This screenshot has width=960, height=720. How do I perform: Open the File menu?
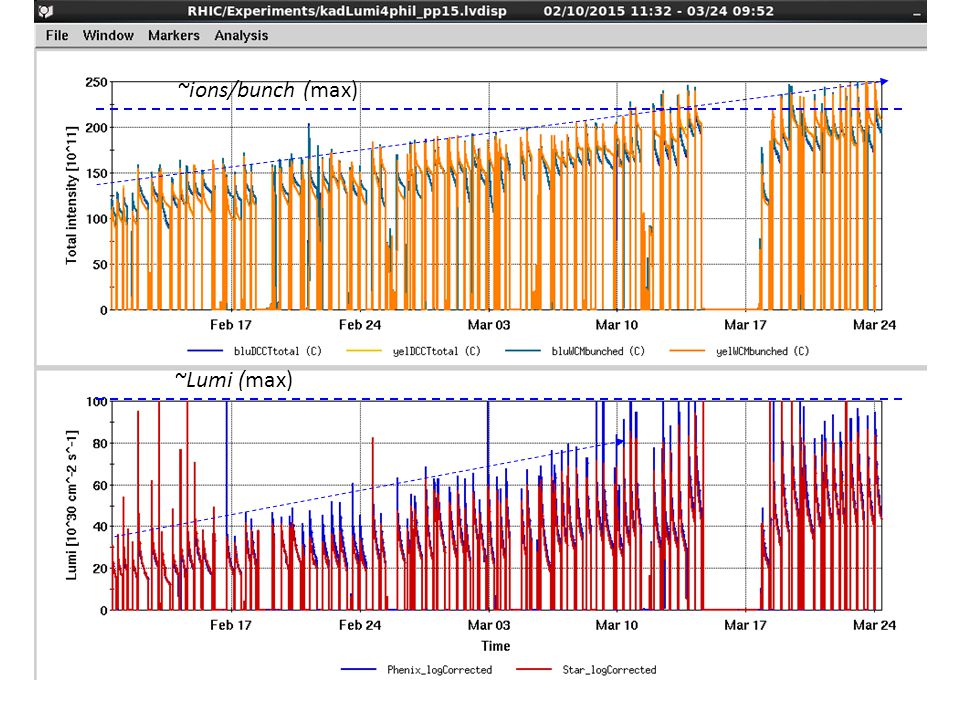pos(57,36)
